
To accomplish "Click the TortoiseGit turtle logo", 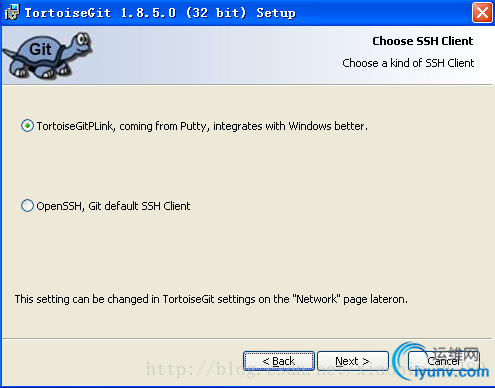I will [47, 55].
